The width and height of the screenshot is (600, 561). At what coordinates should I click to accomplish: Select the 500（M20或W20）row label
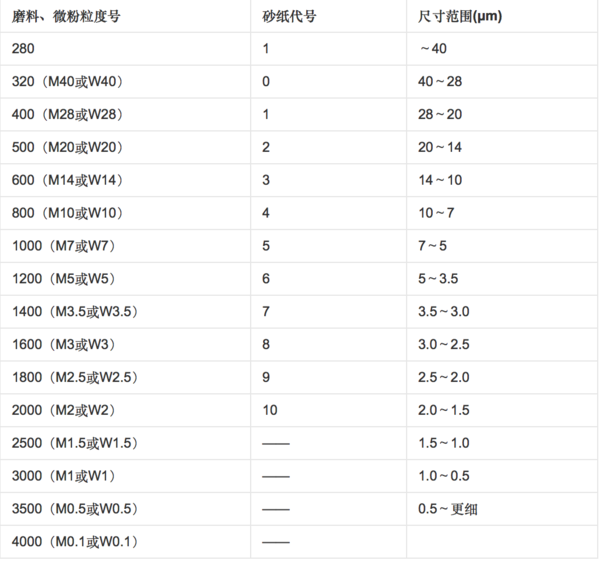pyautogui.click(x=69, y=147)
